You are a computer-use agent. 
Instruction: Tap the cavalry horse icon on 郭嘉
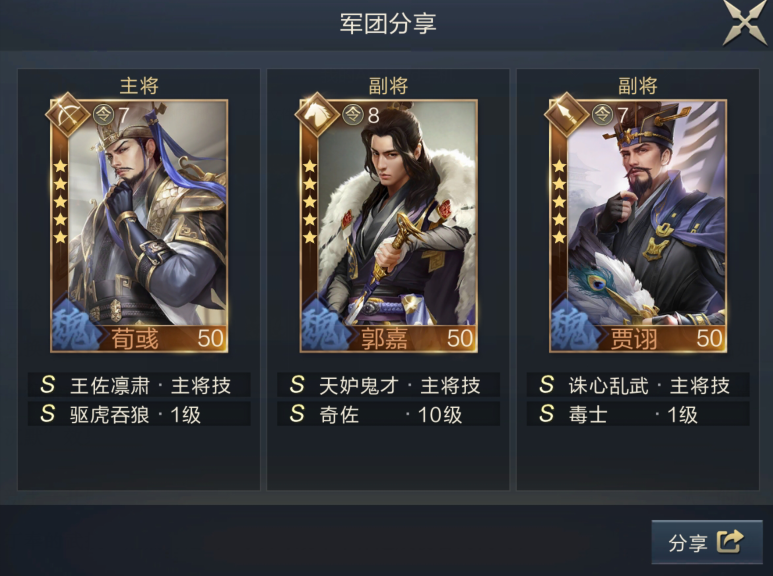316,114
